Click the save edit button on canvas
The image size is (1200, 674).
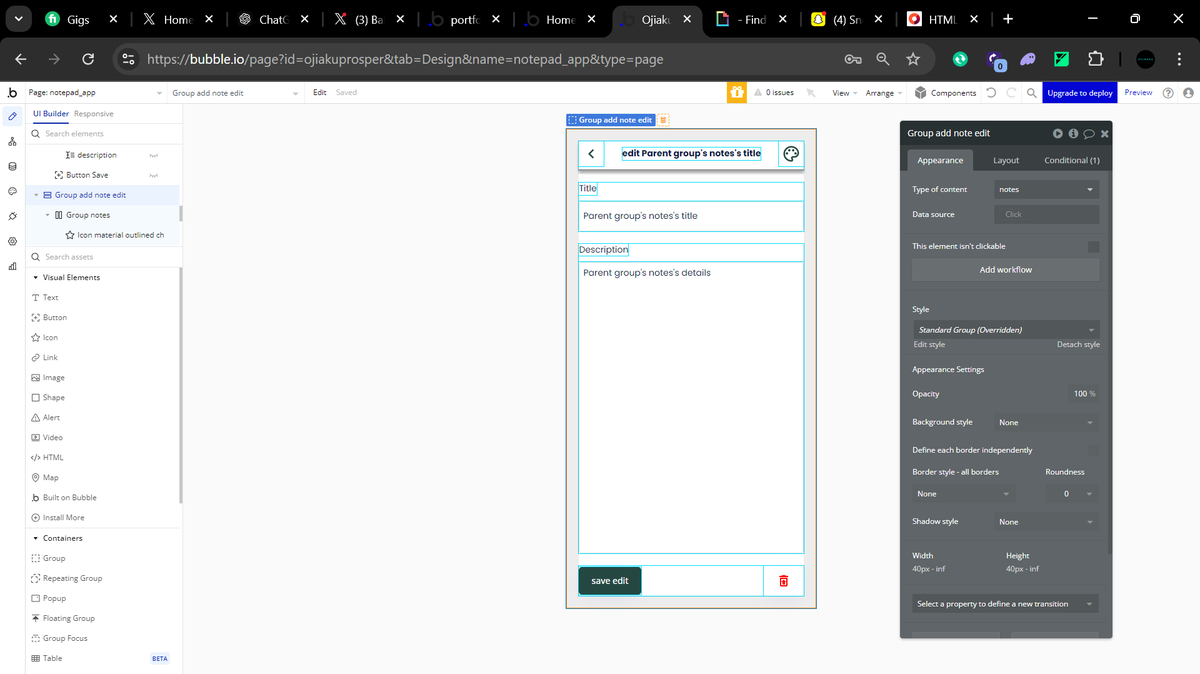coord(610,581)
